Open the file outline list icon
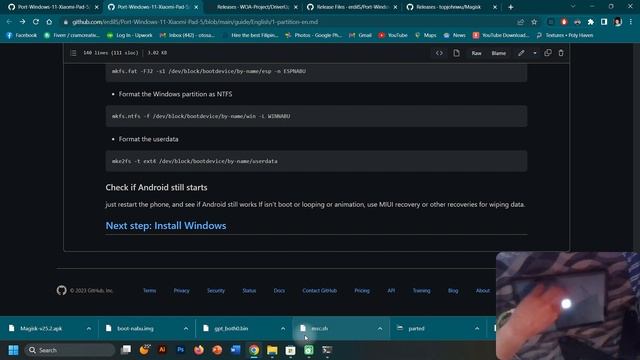Viewport: 640px width, 360px height. 73,53
